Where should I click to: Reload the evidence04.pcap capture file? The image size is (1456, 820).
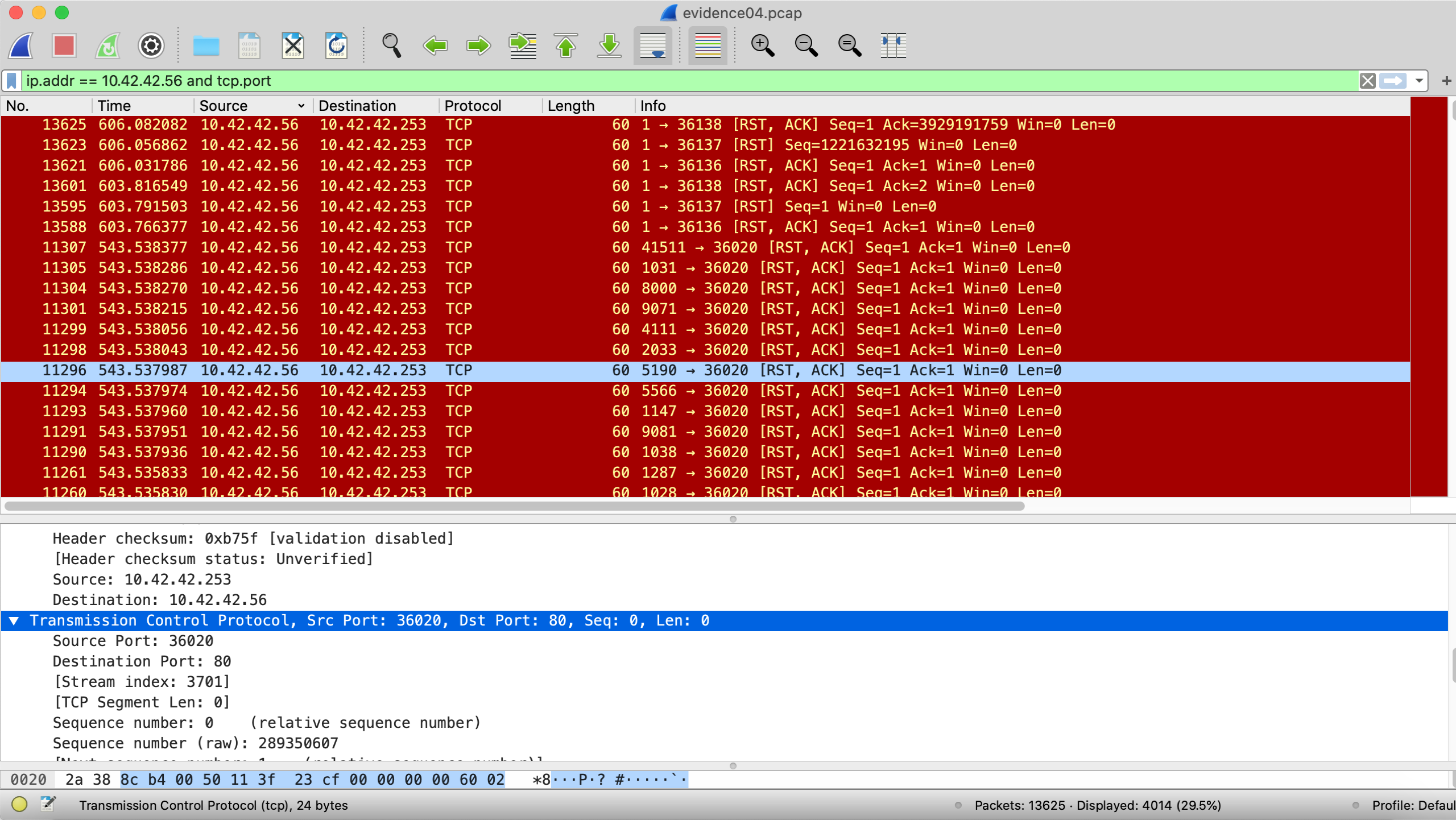pyautogui.click(x=336, y=45)
